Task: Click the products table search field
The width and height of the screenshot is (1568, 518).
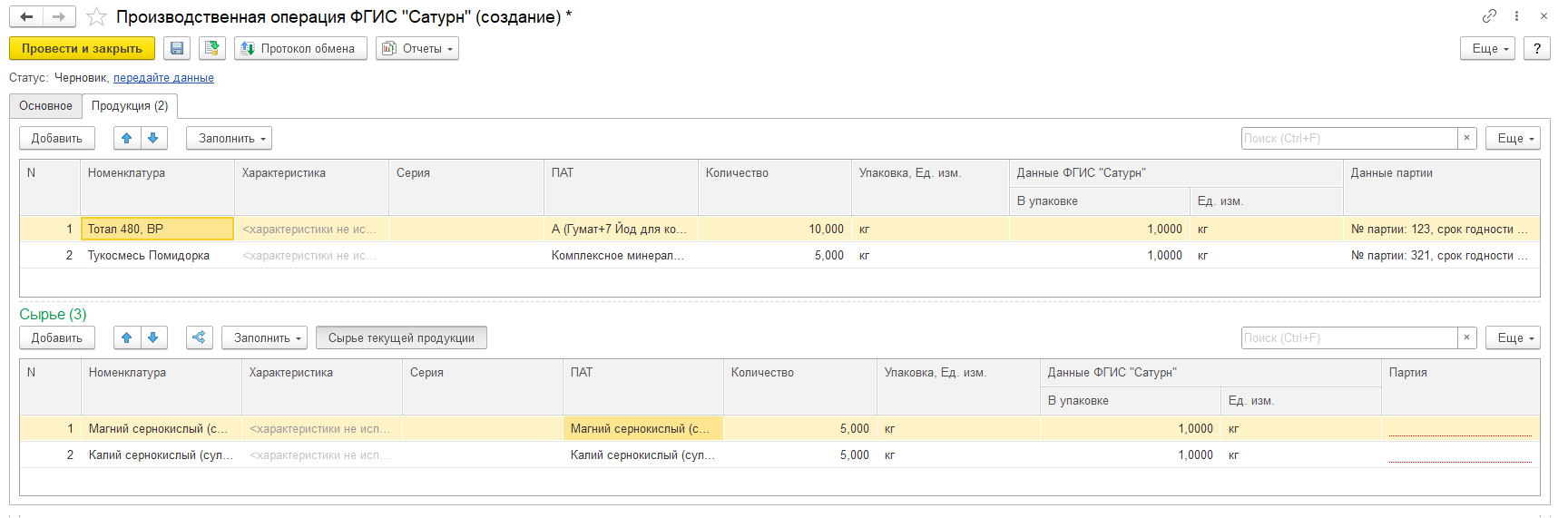Action: (1348, 138)
